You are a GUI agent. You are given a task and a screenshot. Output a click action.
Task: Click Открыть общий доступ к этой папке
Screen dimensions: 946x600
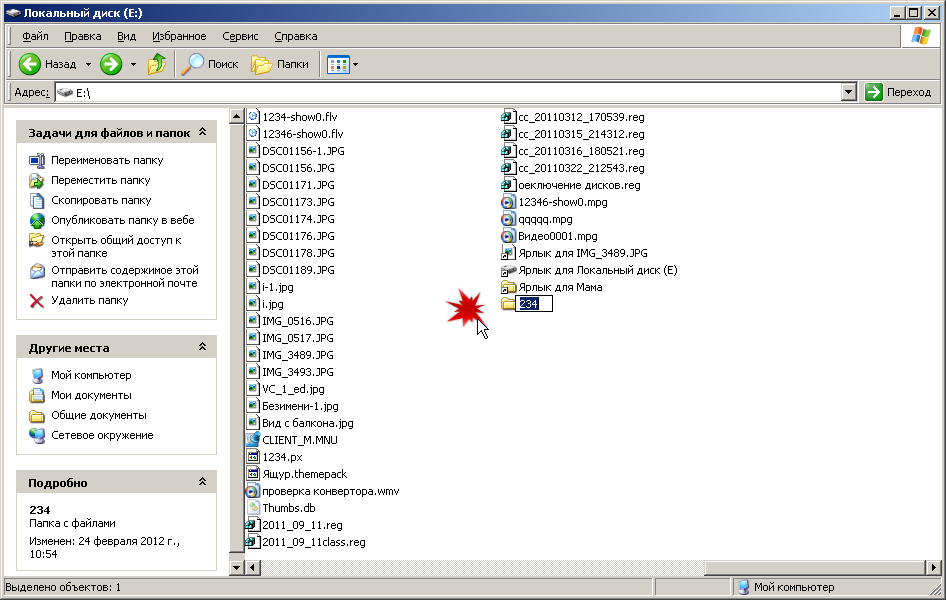click(x=116, y=247)
